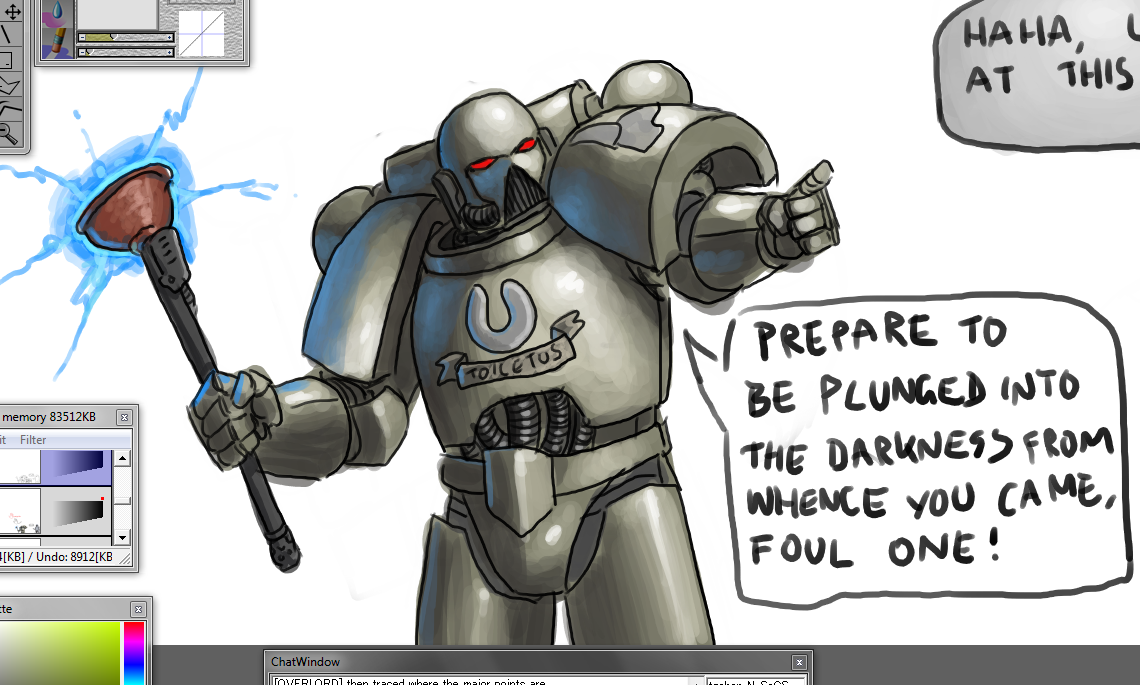Pick the rectangle selection tool
The height and width of the screenshot is (685, 1140).
pos(8,60)
